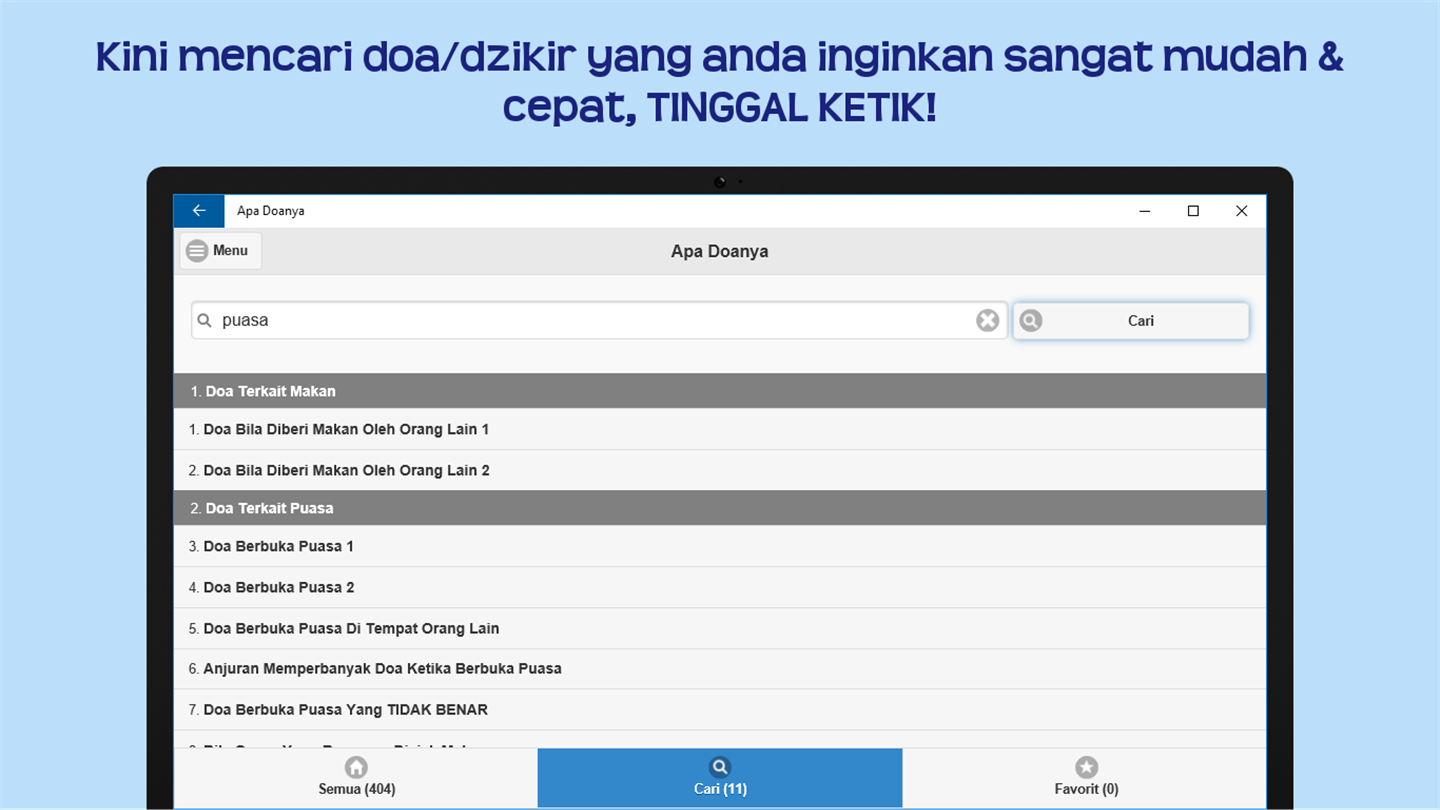Viewport: 1440px width, 810px height.
Task: Open 'Doa Bila Diberi Makan Oleh Orang Lain 1'
Action: coord(720,429)
